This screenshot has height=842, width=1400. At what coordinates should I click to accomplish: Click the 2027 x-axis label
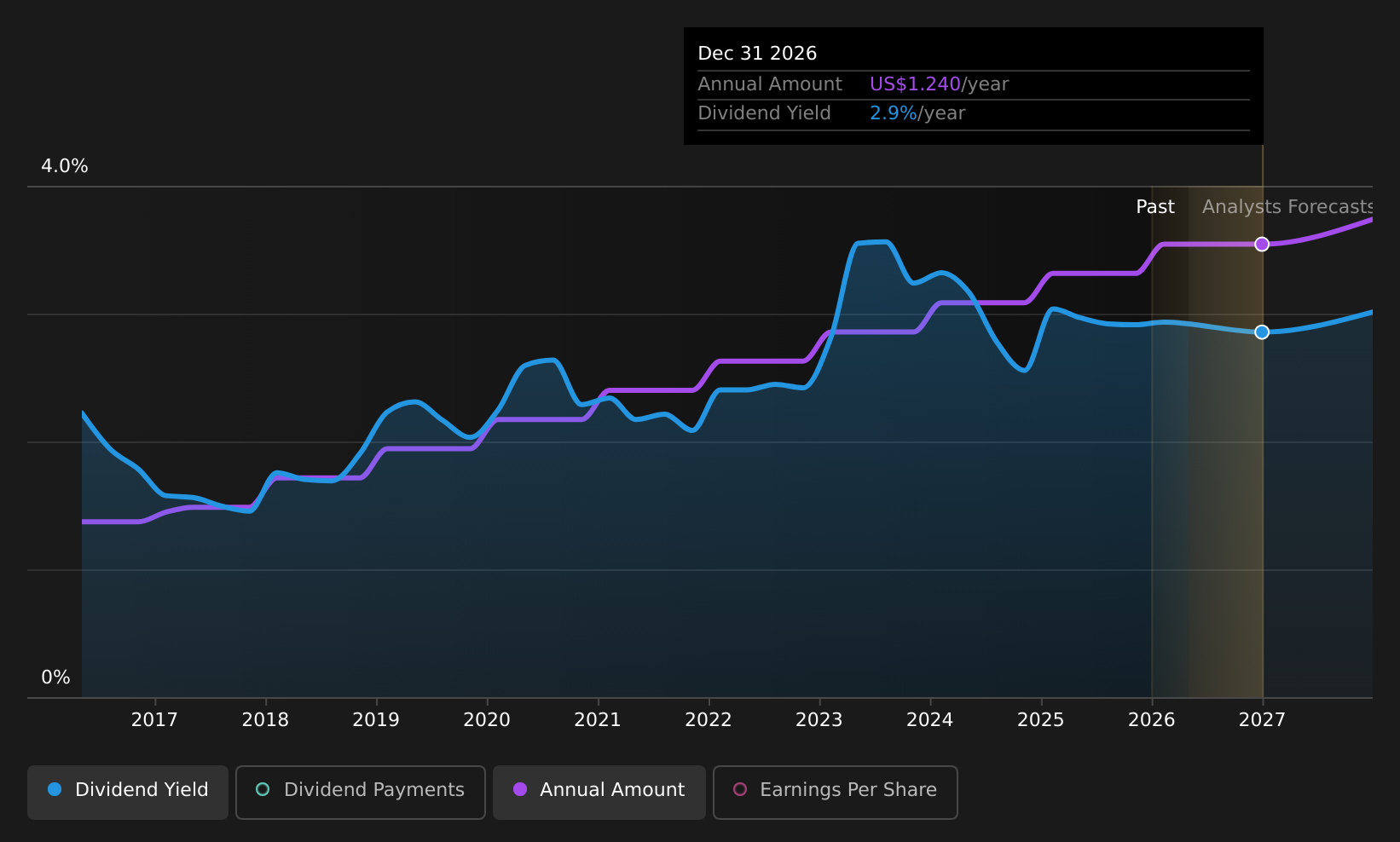1262,720
